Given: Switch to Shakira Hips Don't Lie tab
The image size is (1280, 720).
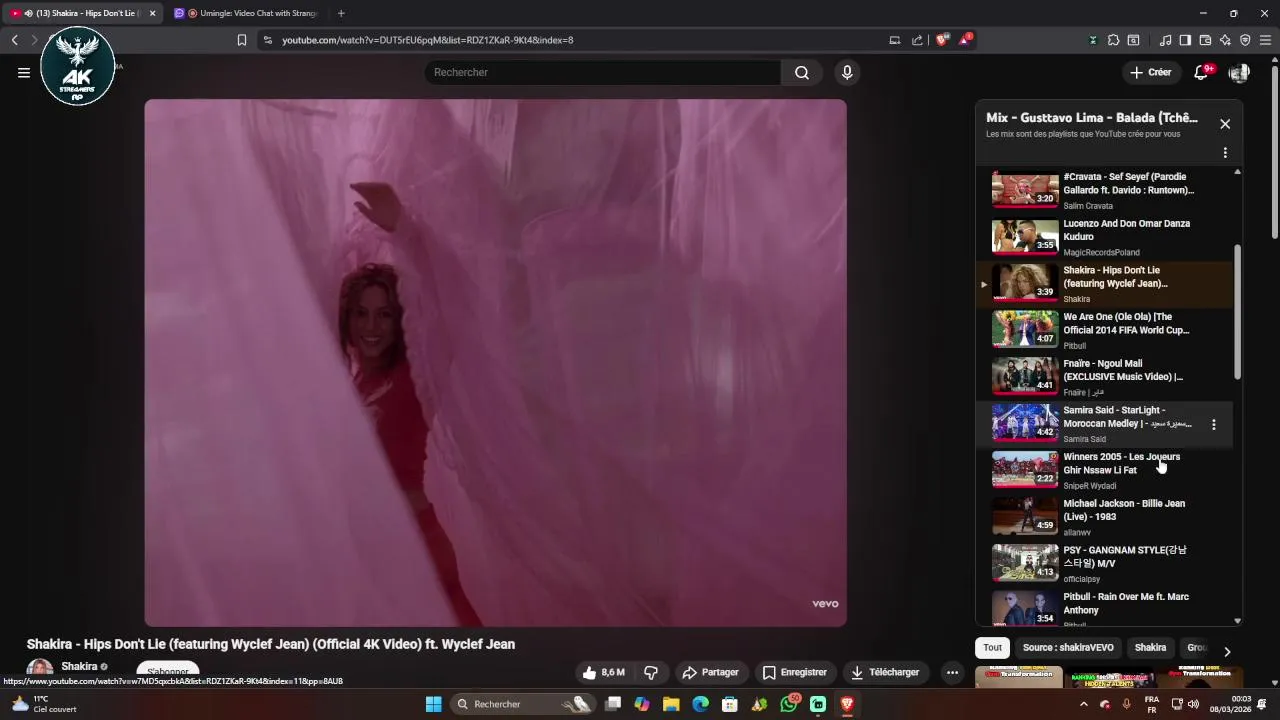Looking at the screenshot, I should 80,13.
